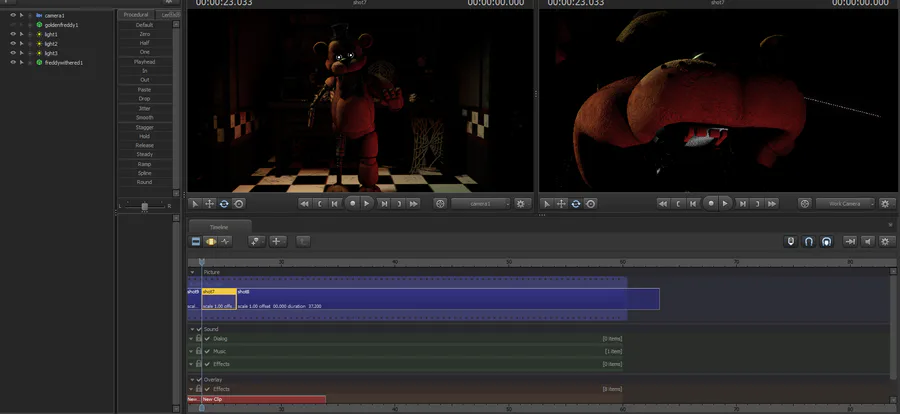Play the right viewport preview

725,204
